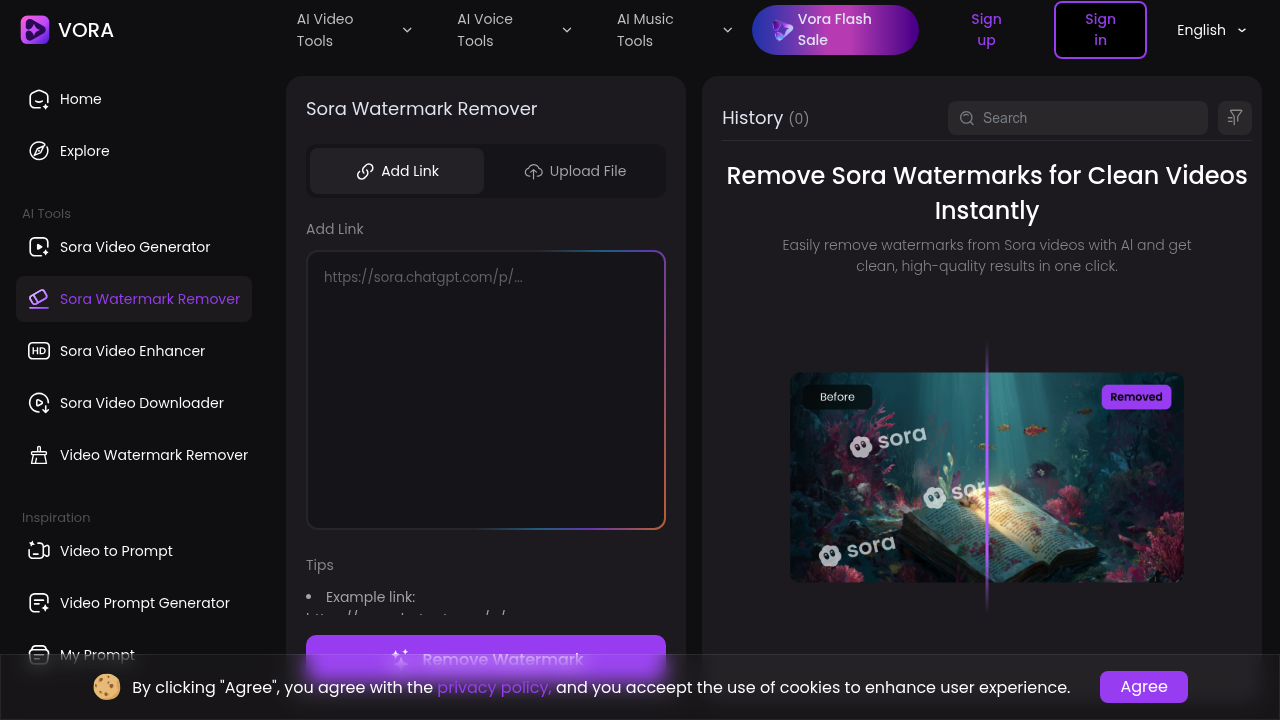Click the Sora video link input field

pos(485,389)
